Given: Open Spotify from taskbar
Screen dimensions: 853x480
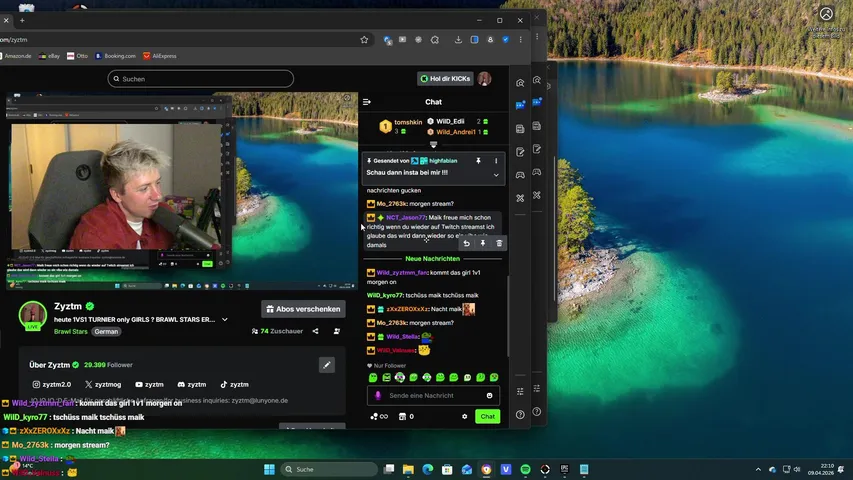Looking at the screenshot, I should coord(526,469).
